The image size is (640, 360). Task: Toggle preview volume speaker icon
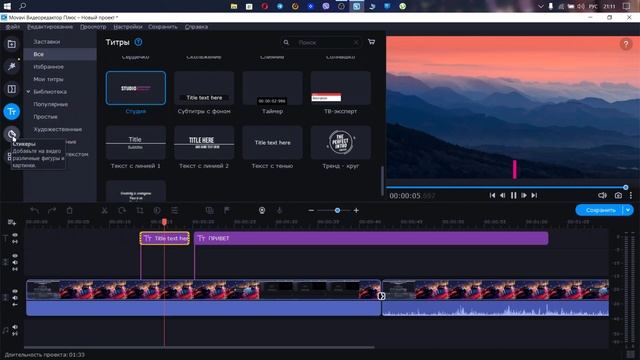[x=602, y=196]
